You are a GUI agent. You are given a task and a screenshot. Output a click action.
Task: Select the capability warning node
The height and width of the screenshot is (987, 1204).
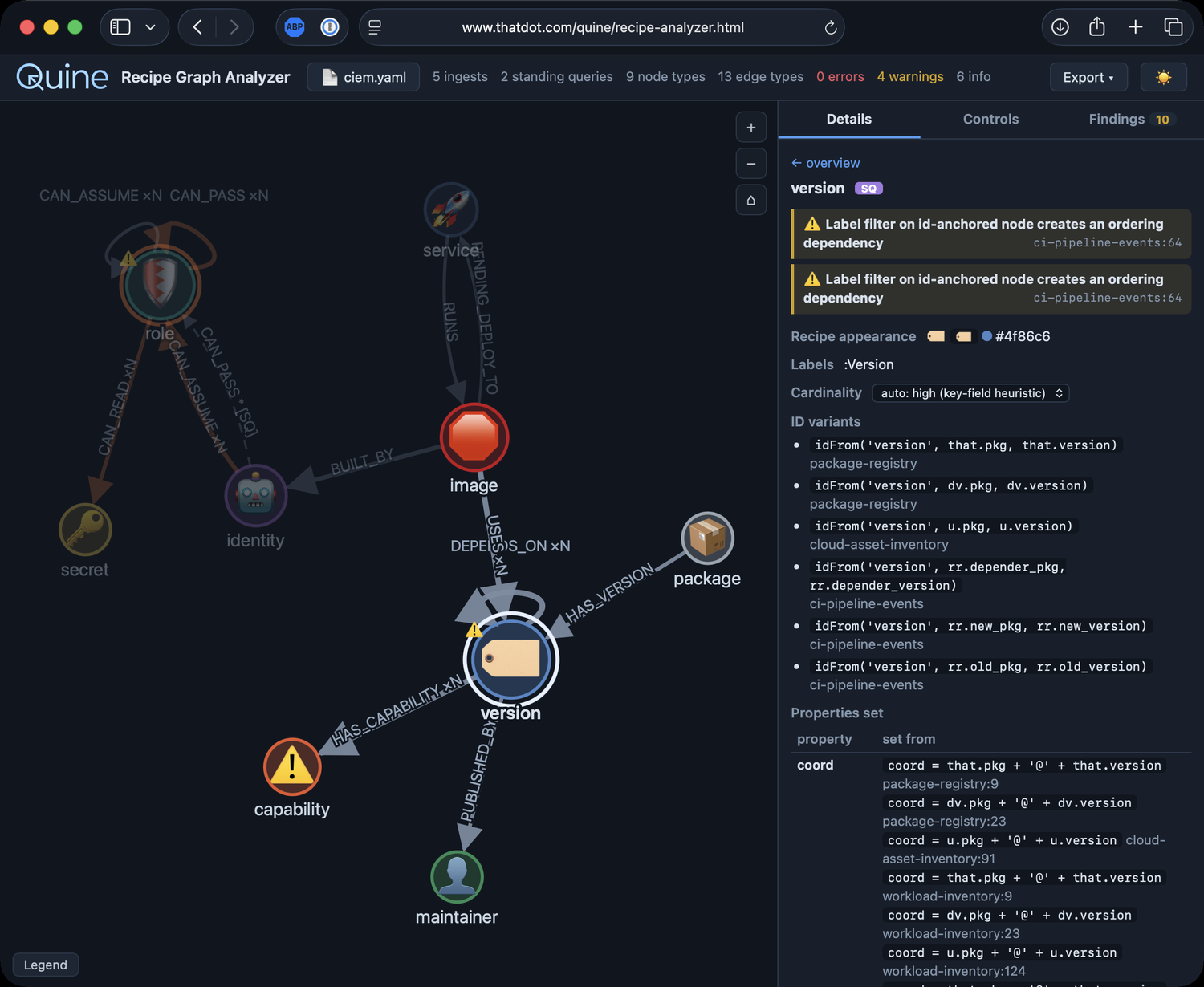[x=292, y=766]
